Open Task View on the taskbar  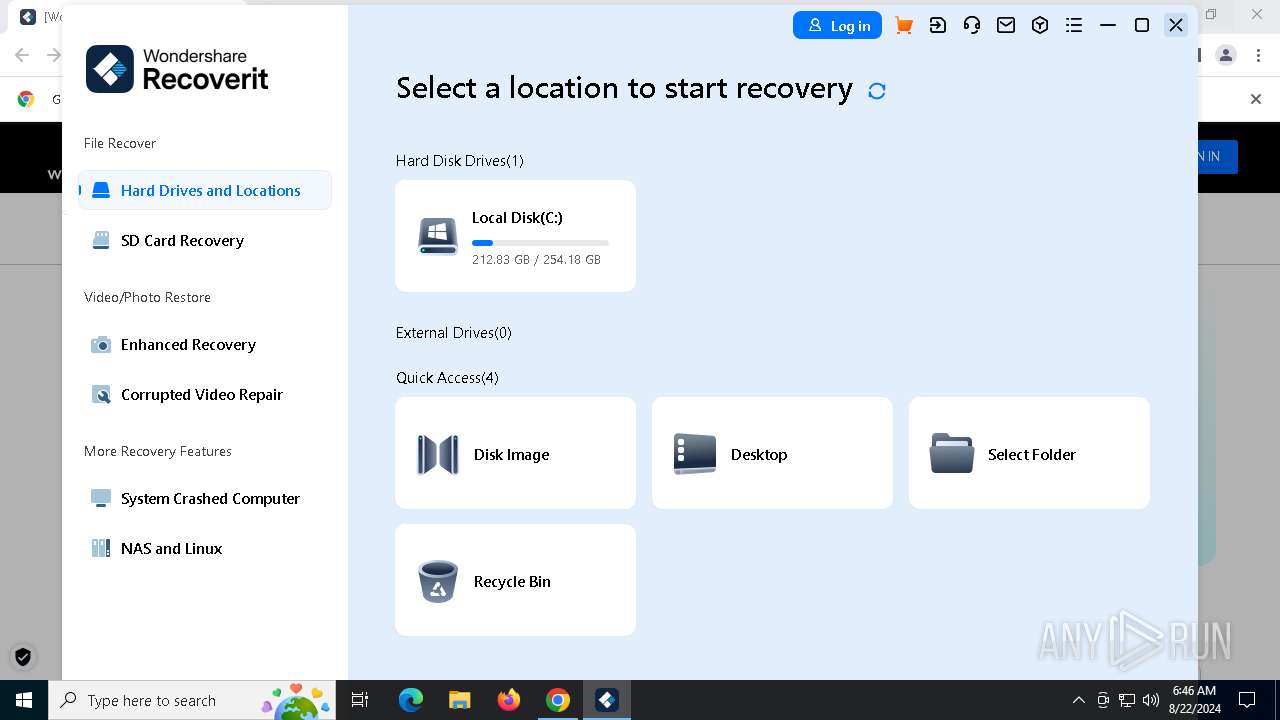coord(360,700)
